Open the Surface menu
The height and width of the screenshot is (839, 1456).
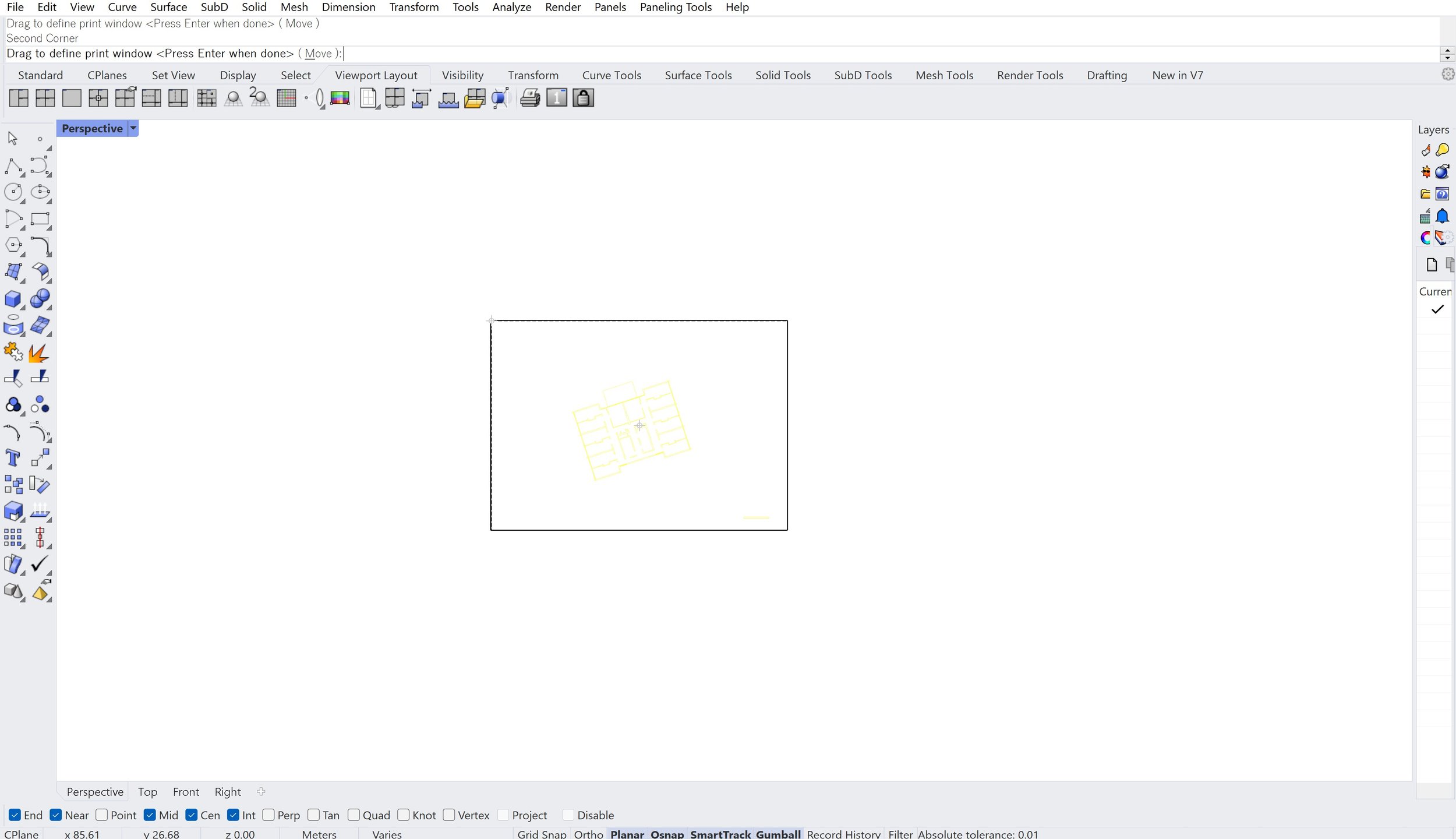click(168, 7)
